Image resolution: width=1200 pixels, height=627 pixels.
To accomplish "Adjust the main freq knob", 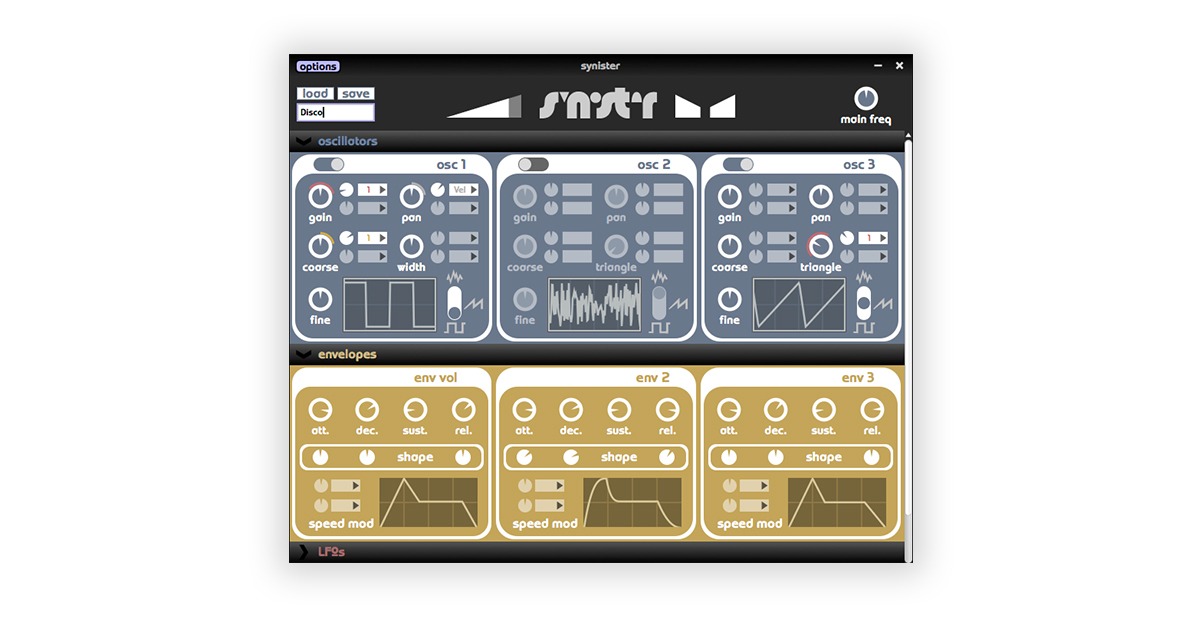I will coord(866,98).
